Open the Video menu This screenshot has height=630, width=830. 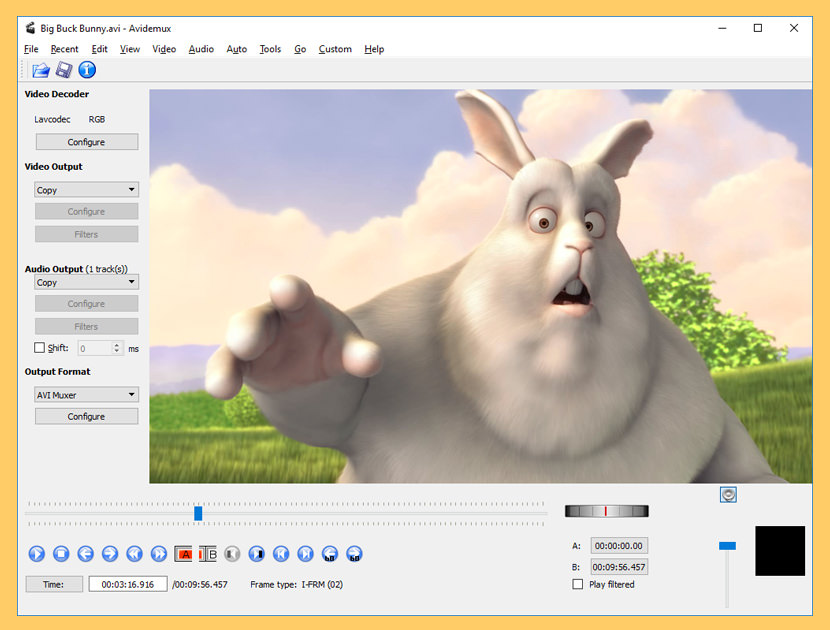[x=164, y=49]
